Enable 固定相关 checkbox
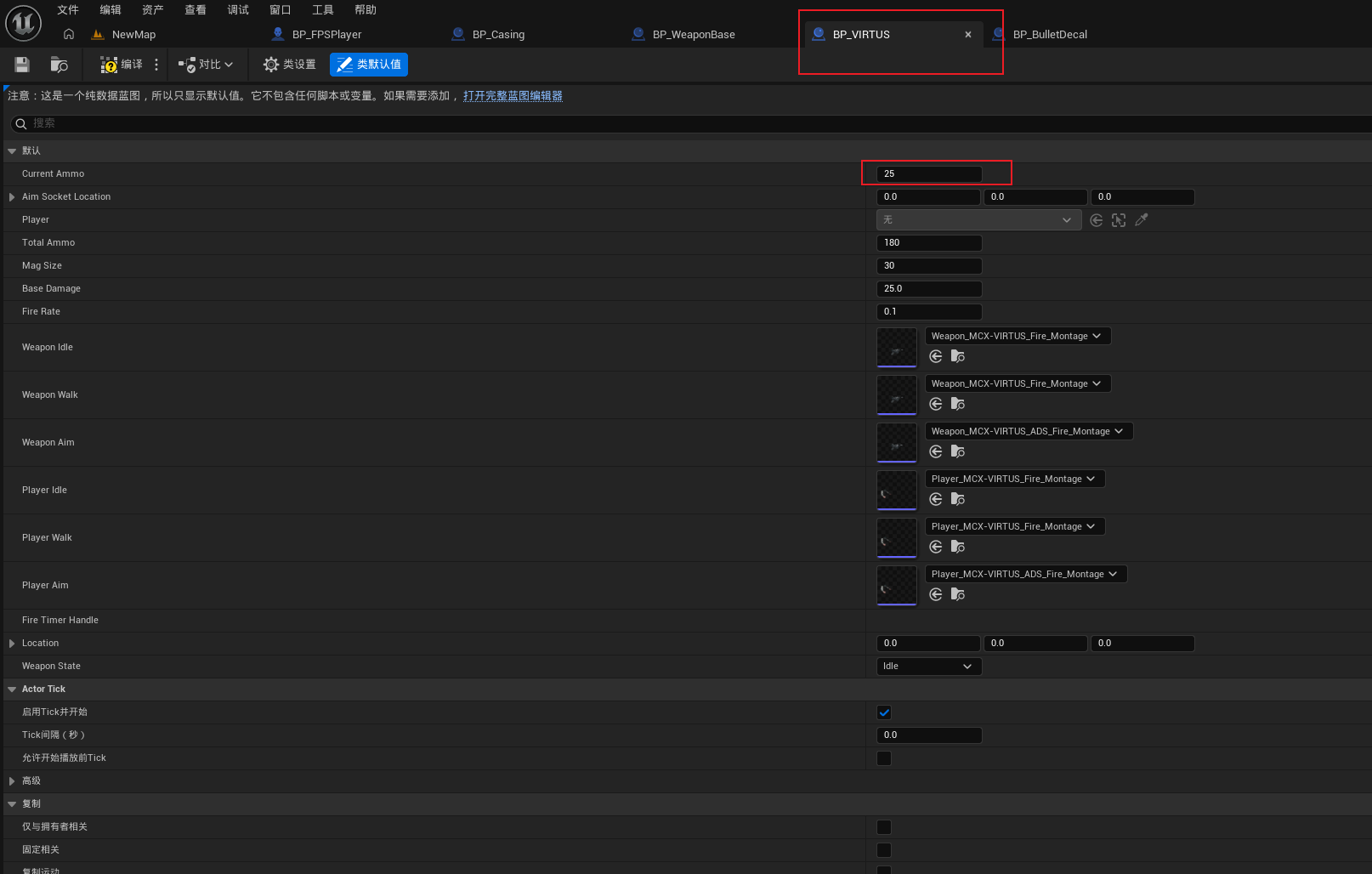This screenshot has height=874, width=1372. point(884,850)
